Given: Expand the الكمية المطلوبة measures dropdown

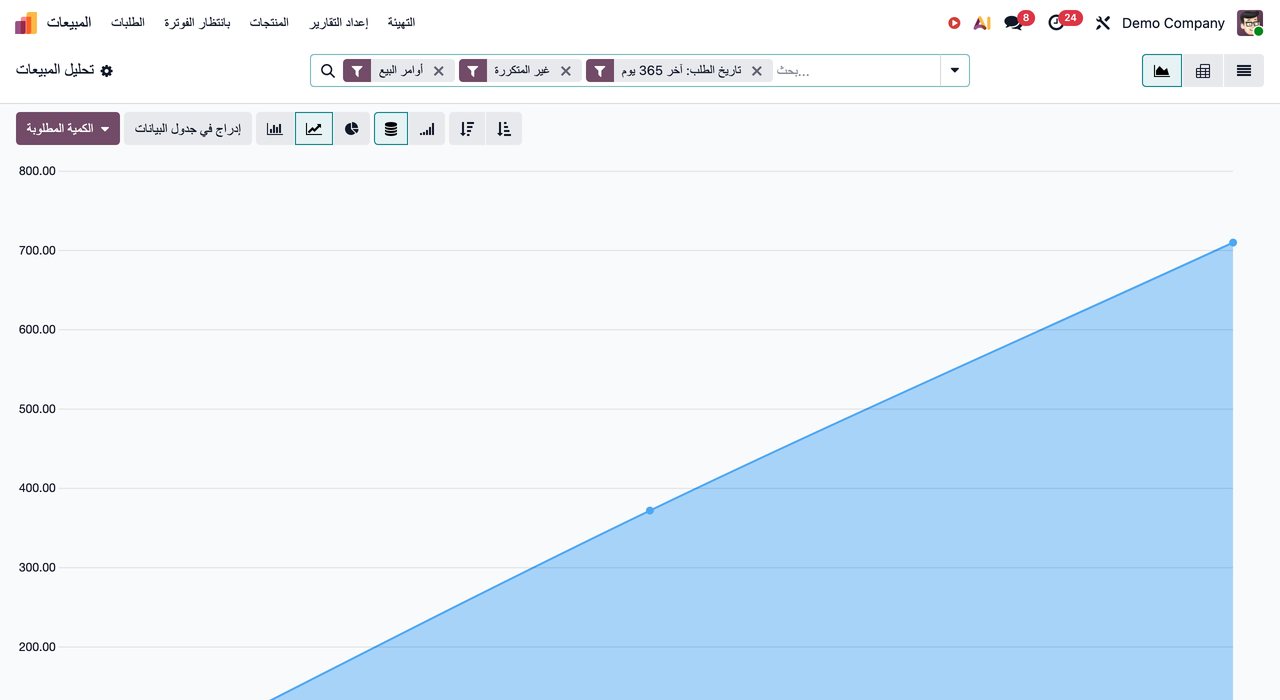Looking at the screenshot, I should 68,129.
